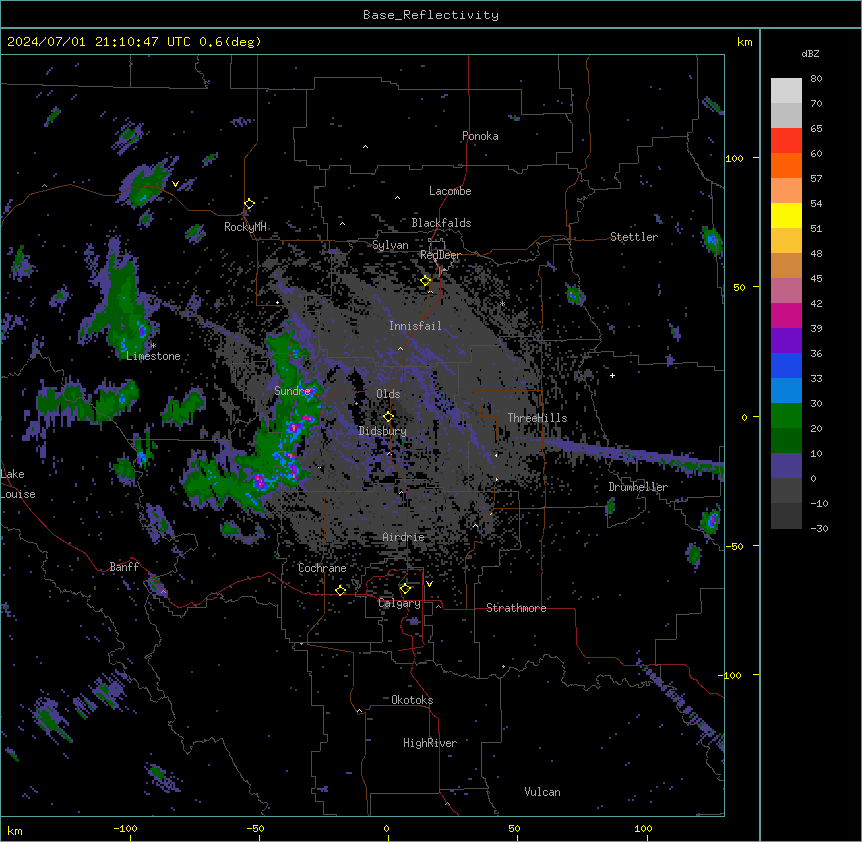Click the Blackfalds city label
Screen dimensions: 862x842
click(x=441, y=223)
